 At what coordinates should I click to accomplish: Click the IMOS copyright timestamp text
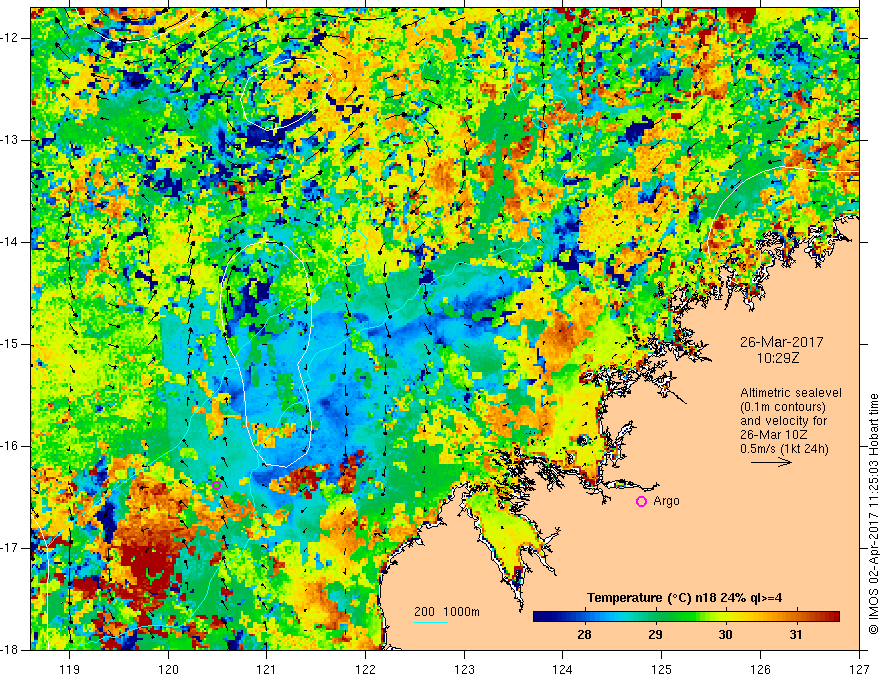873,514
